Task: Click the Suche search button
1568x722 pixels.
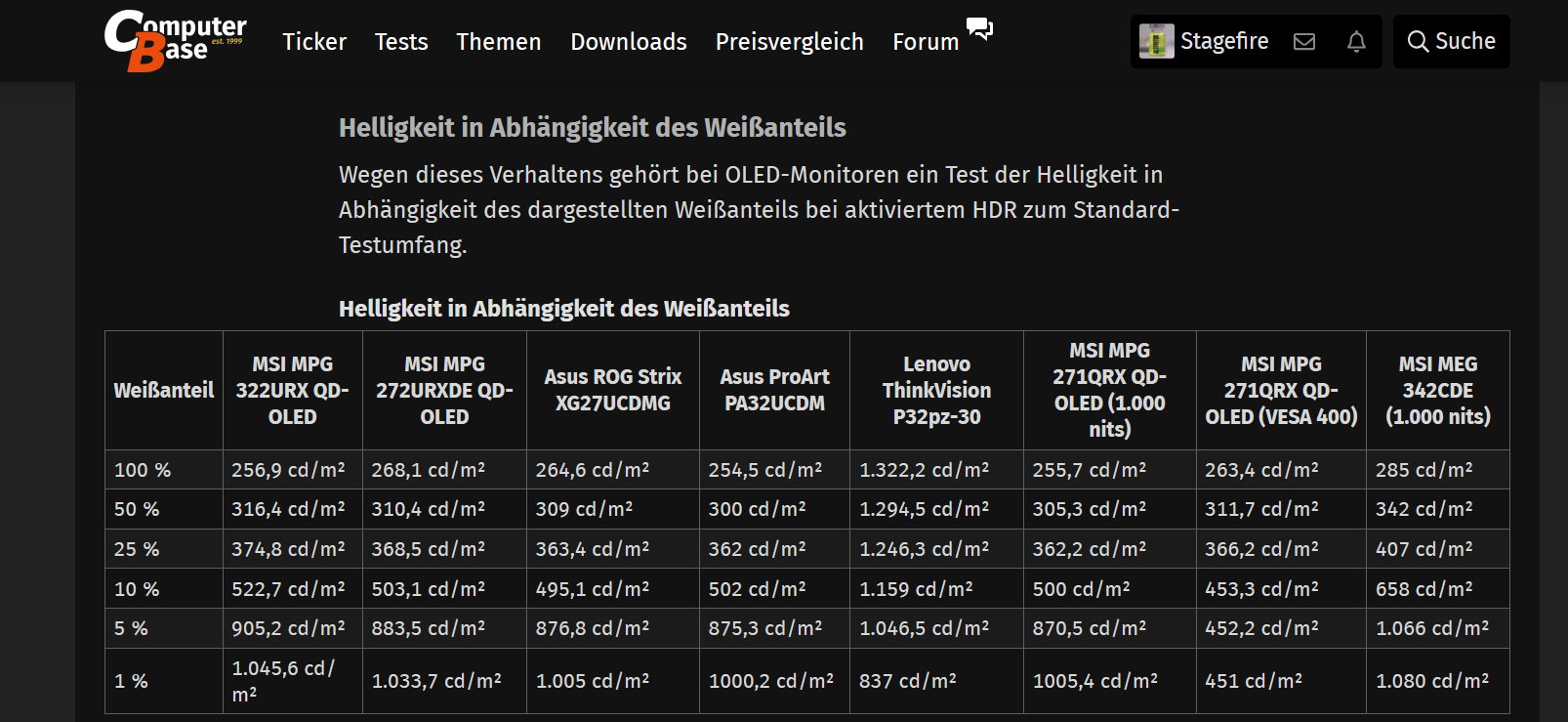Action: (x=1451, y=41)
